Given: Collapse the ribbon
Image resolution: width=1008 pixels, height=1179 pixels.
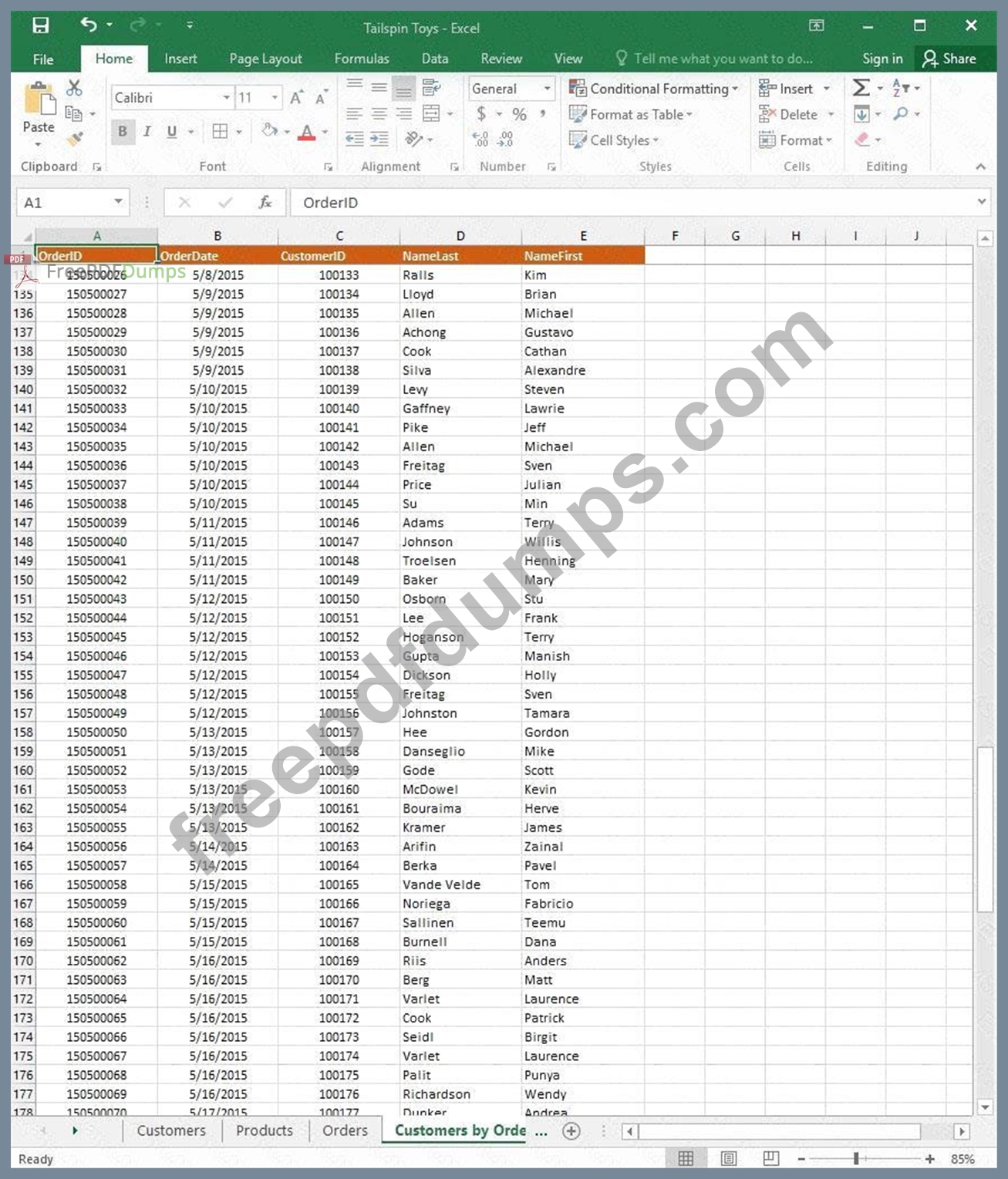Looking at the screenshot, I should pos(980,167).
